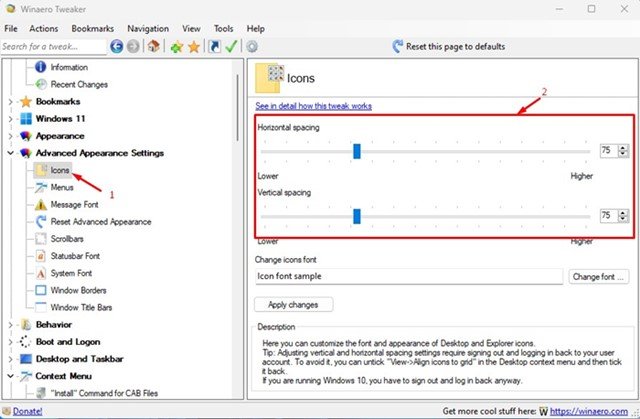The height and width of the screenshot is (419, 640).
Task: Go to the Home page icon
Action: [x=153, y=46]
